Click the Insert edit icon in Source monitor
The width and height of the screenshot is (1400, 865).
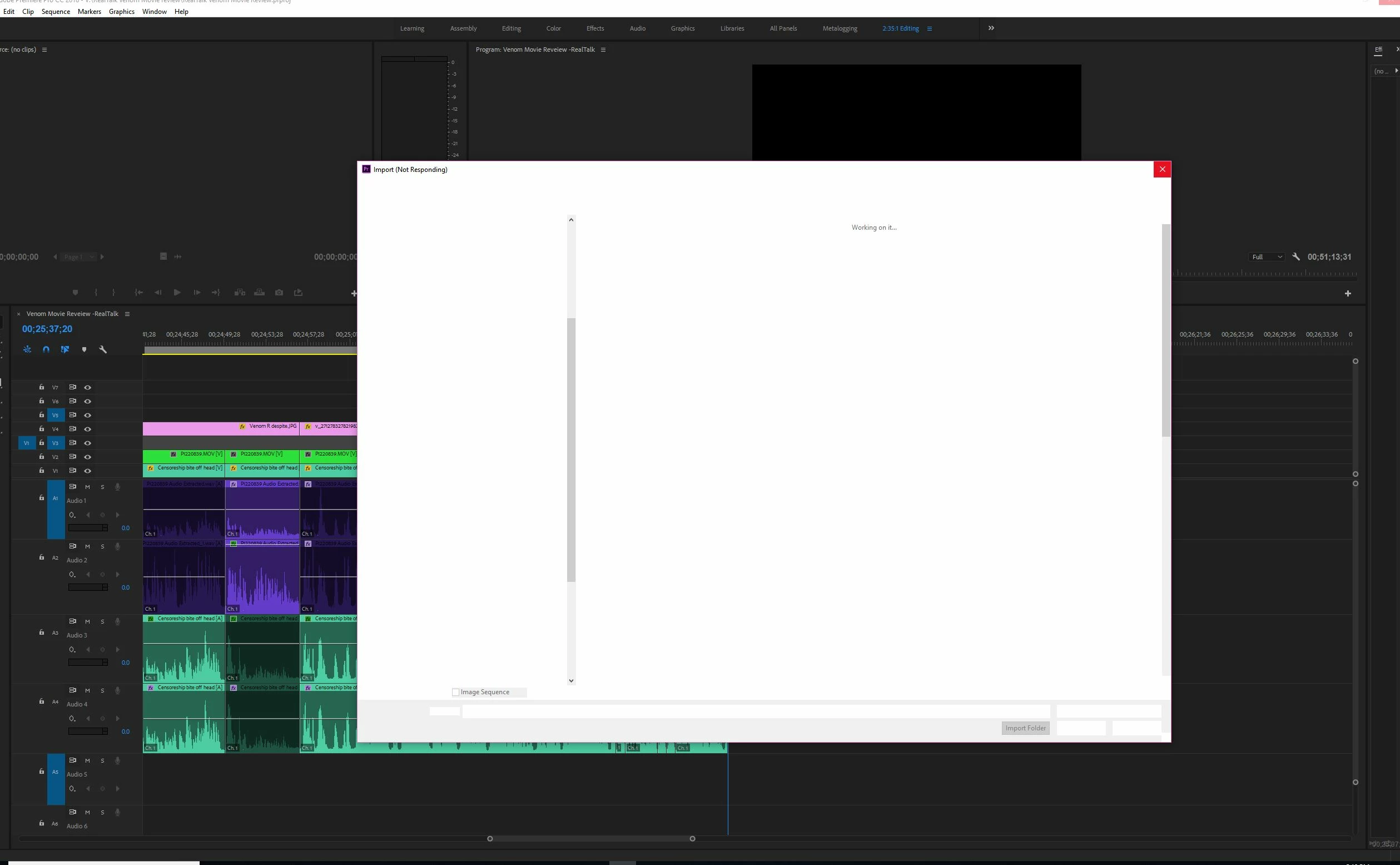(x=240, y=293)
